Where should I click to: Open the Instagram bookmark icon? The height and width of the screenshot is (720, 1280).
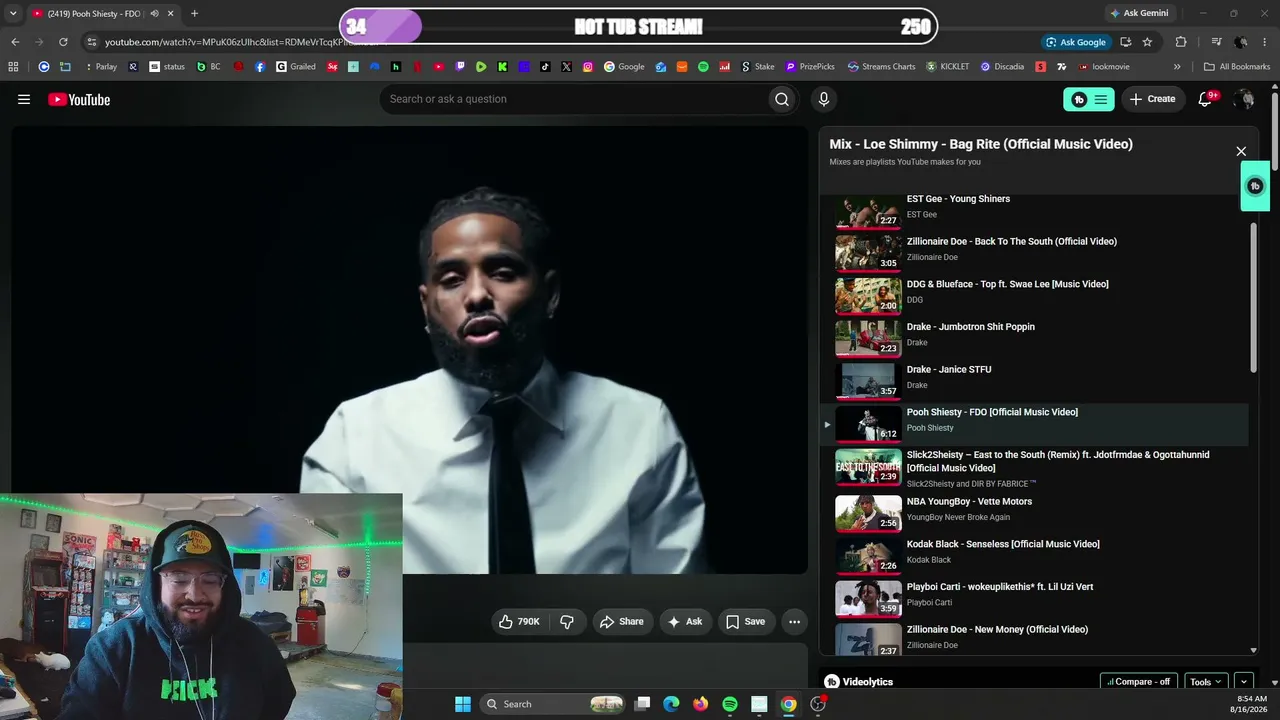pyautogui.click(x=588, y=67)
